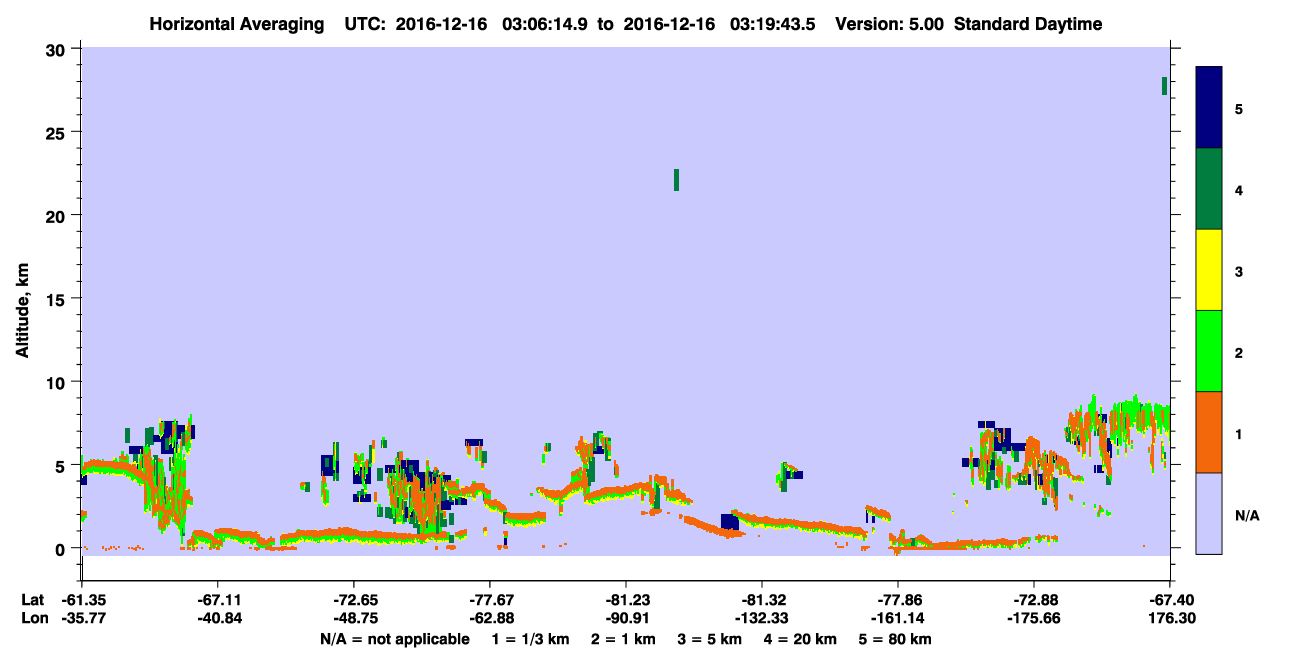Click the N/A colorbar label
The image size is (1300, 667).
point(1247,516)
